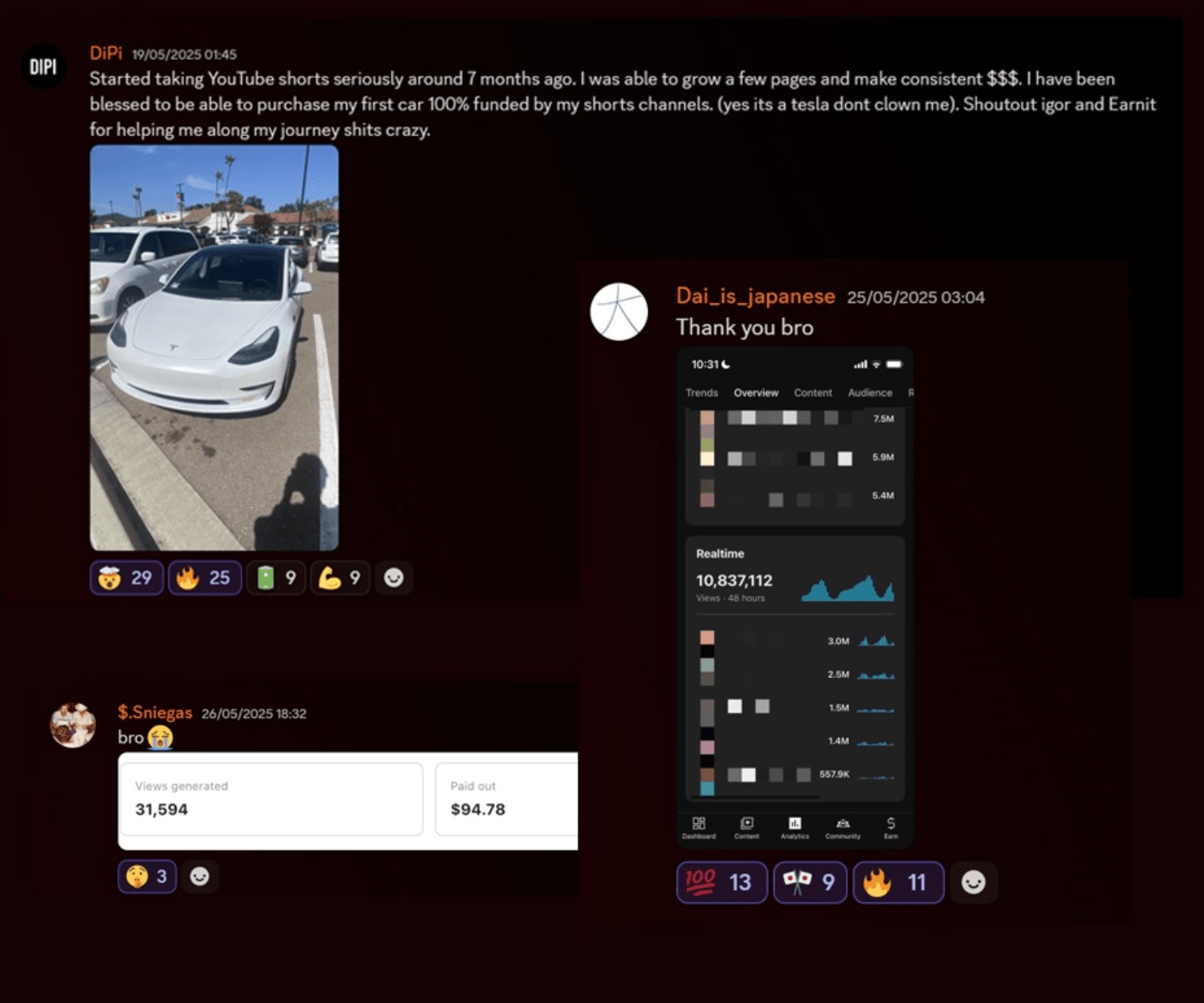This screenshot has width=1204, height=1003.
Task: Select the Overview tab
Action: [756, 393]
